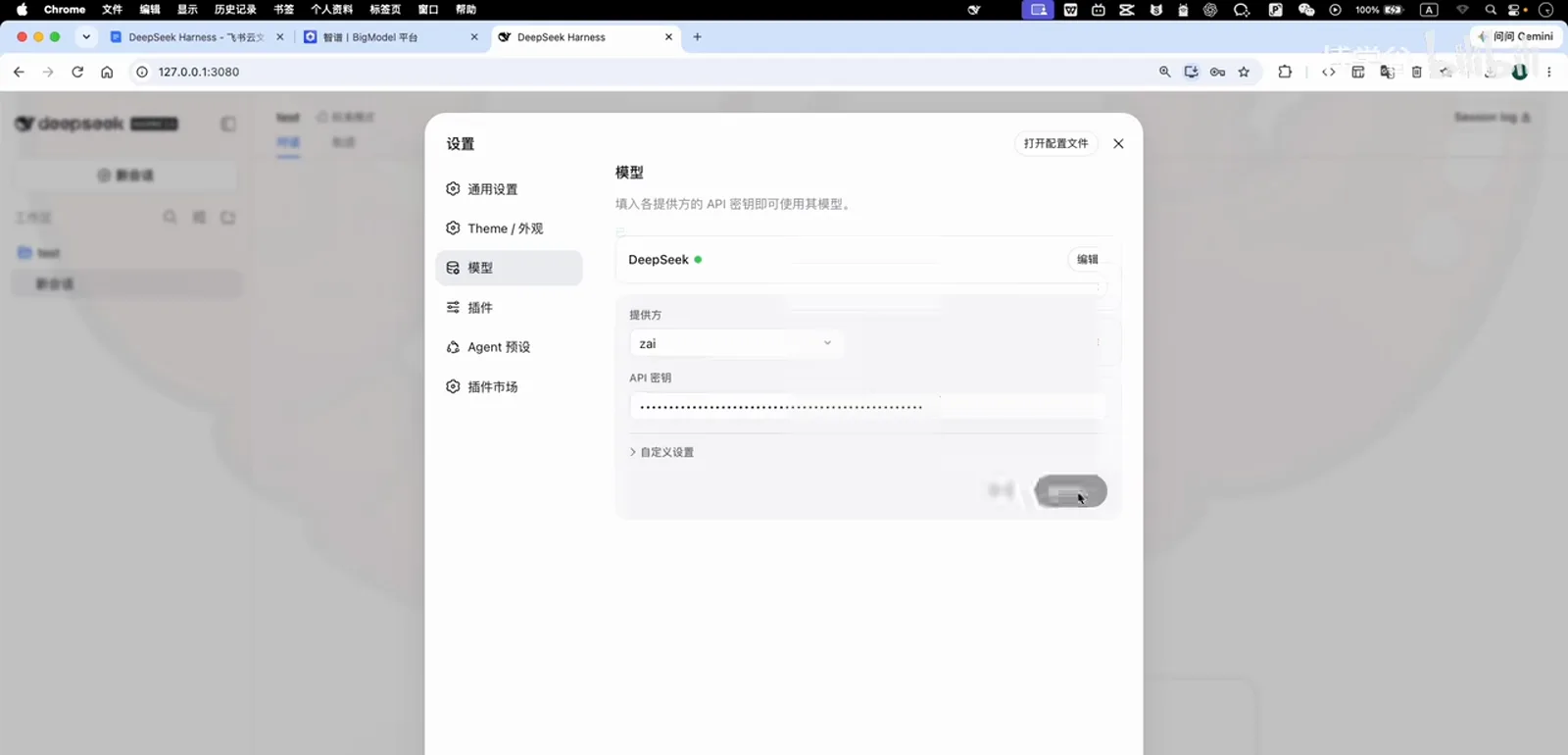
Task: Click the 模型 database icon
Action: point(453,268)
